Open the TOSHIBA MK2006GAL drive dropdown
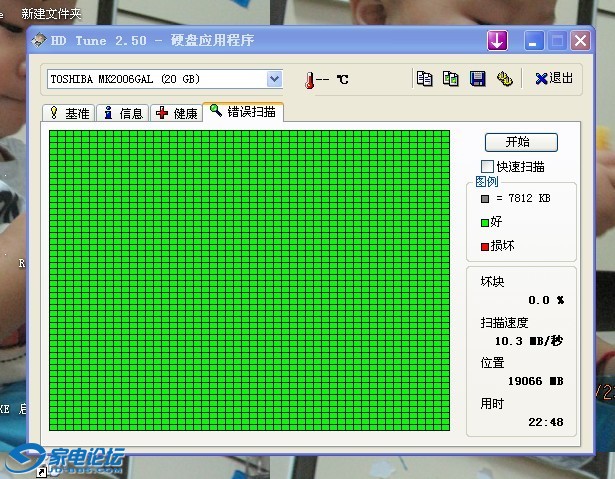Viewport: 615px width, 479px height. pyautogui.click(x=274, y=79)
